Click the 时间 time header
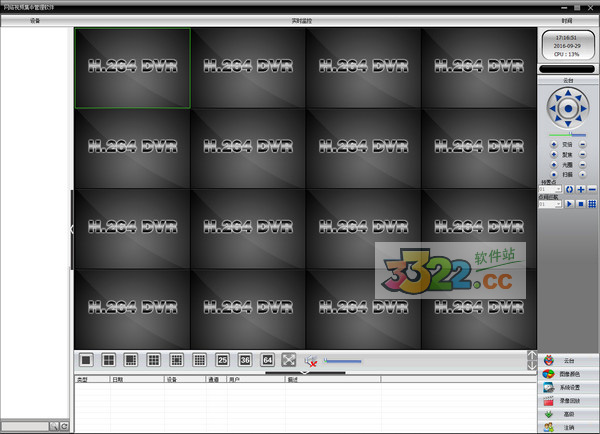The width and height of the screenshot is (600, 434). pos(567,21)
